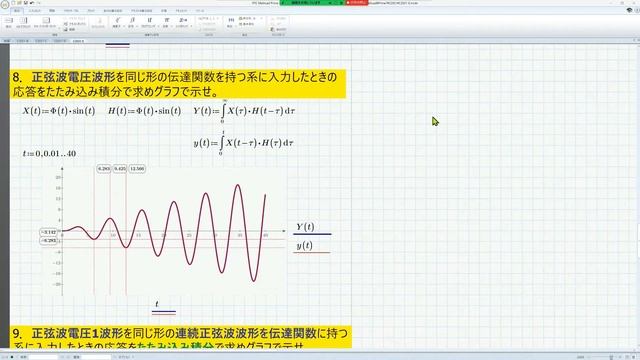Open the Constants palette (π icon)

coord(166,22)
